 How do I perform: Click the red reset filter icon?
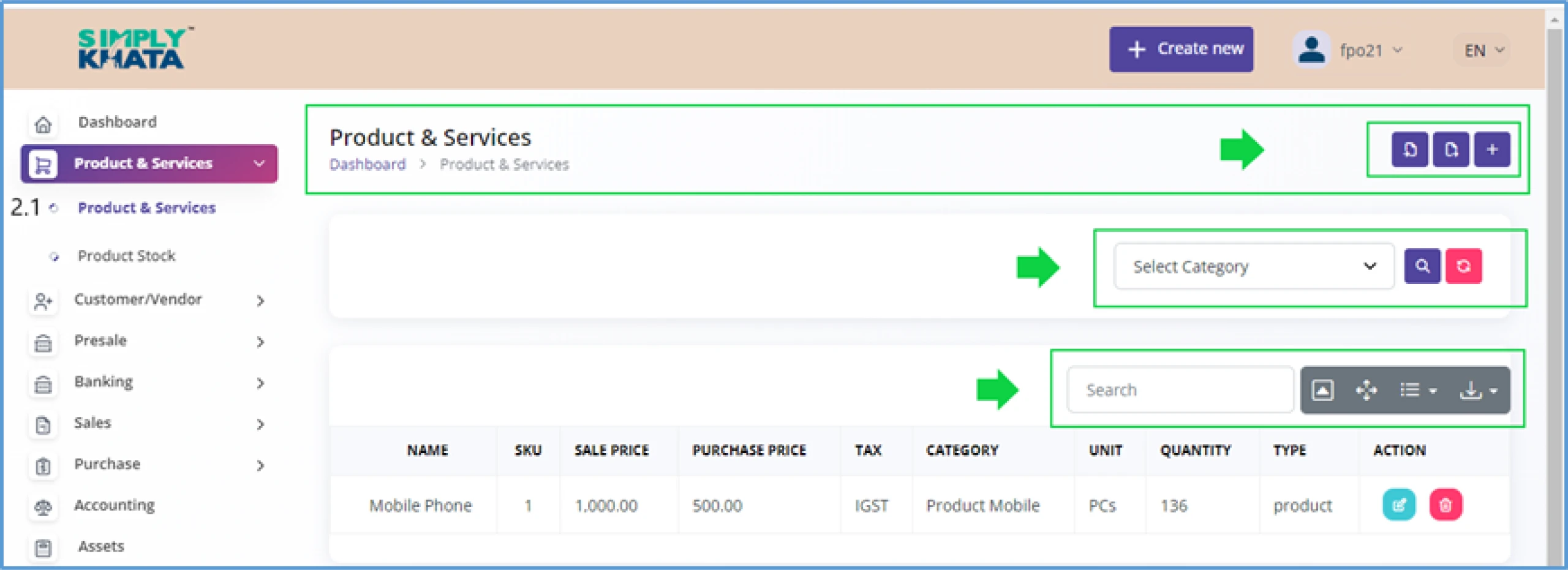[x=1463, y=266]
